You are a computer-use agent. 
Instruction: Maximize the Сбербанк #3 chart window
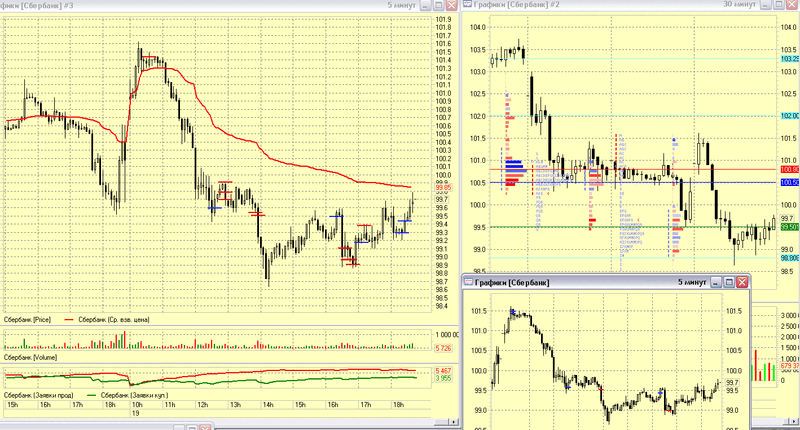click(x=438, y=5)
